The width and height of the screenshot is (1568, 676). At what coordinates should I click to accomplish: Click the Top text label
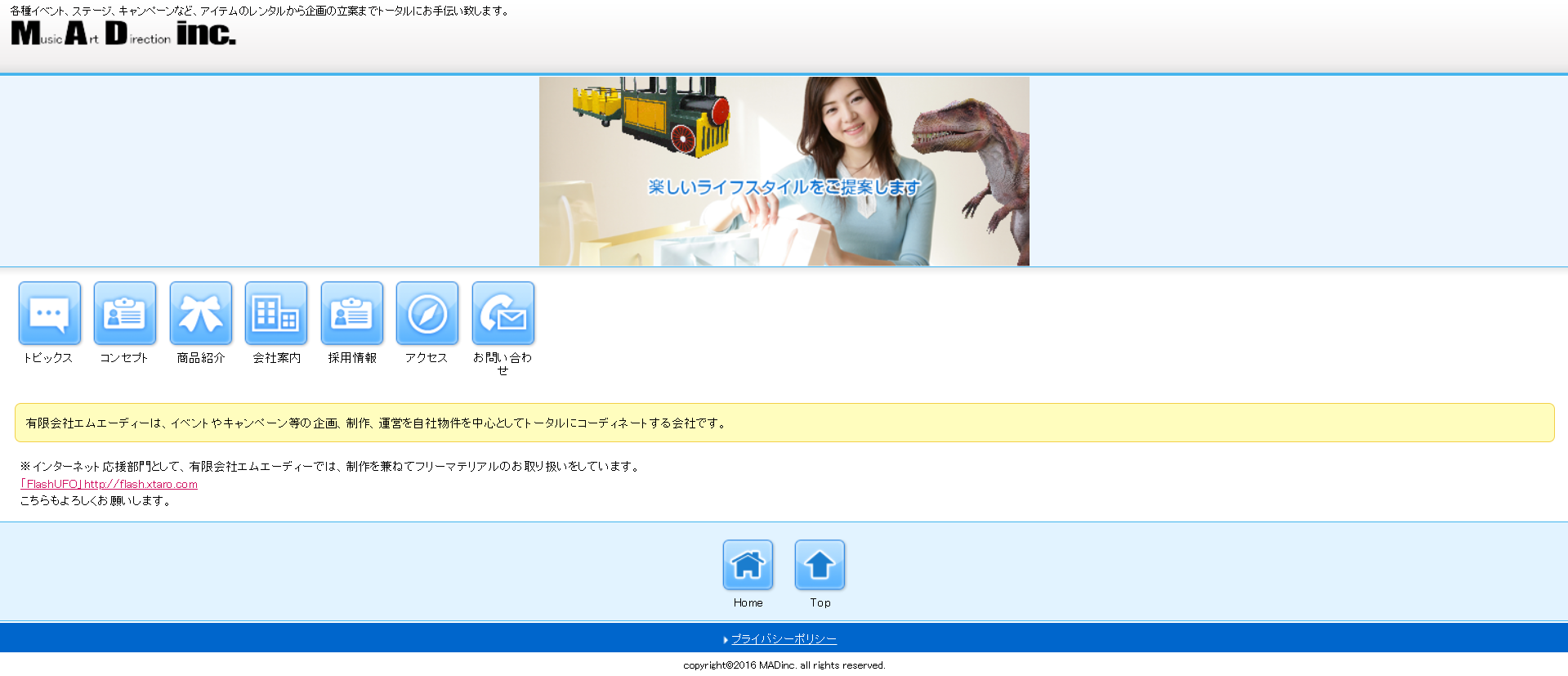click(820, 602)
